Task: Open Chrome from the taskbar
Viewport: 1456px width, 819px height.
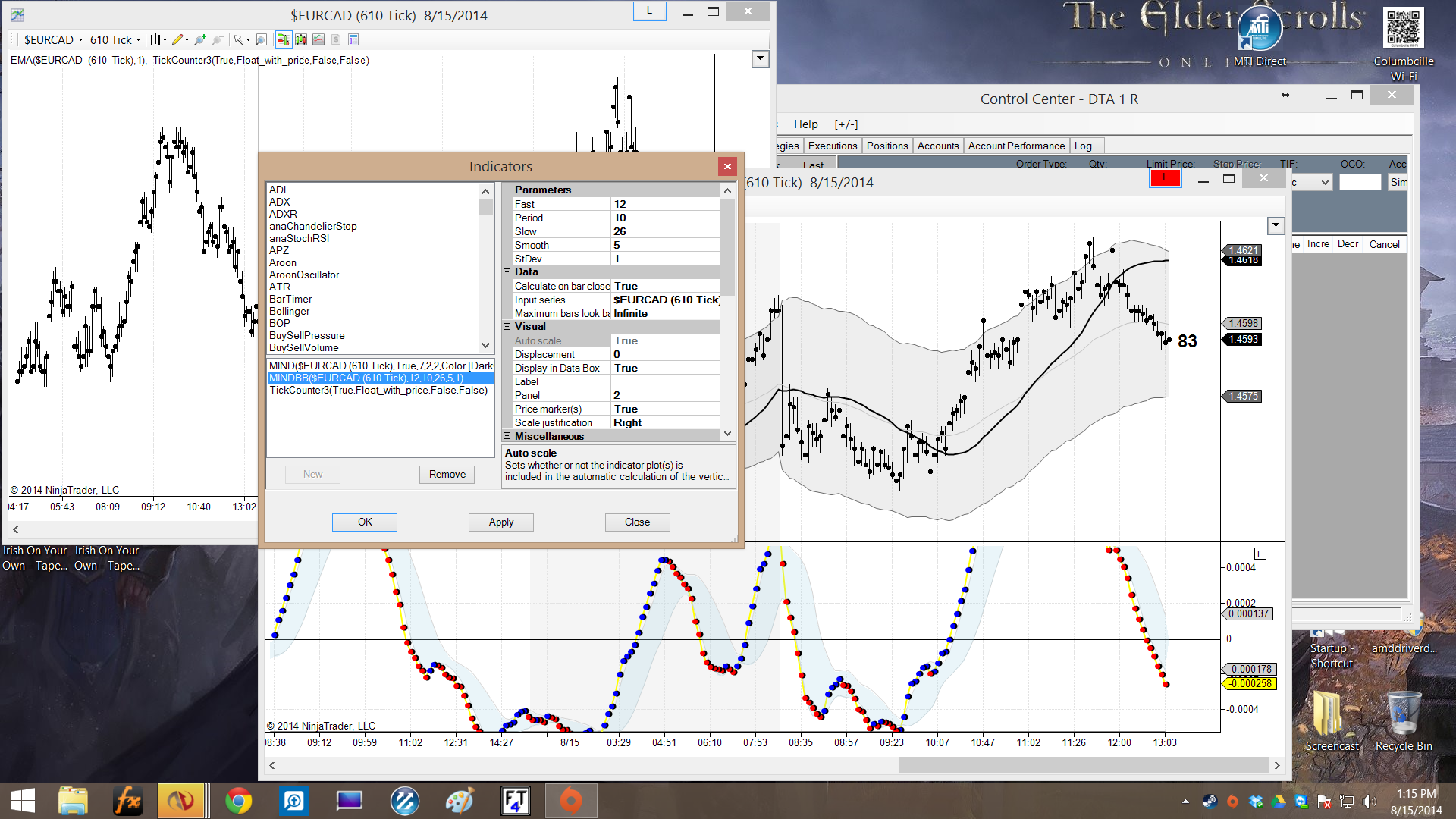Action: 238,801
